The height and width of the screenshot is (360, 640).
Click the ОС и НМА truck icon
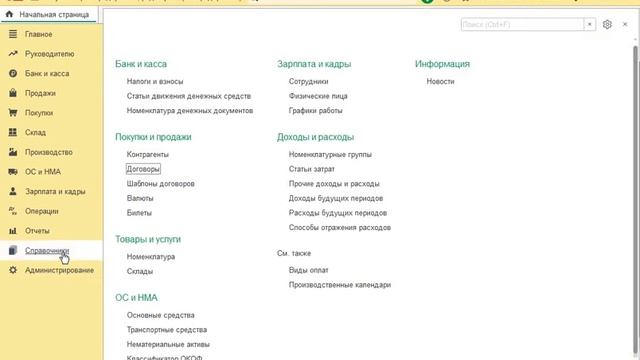point(13,172)
